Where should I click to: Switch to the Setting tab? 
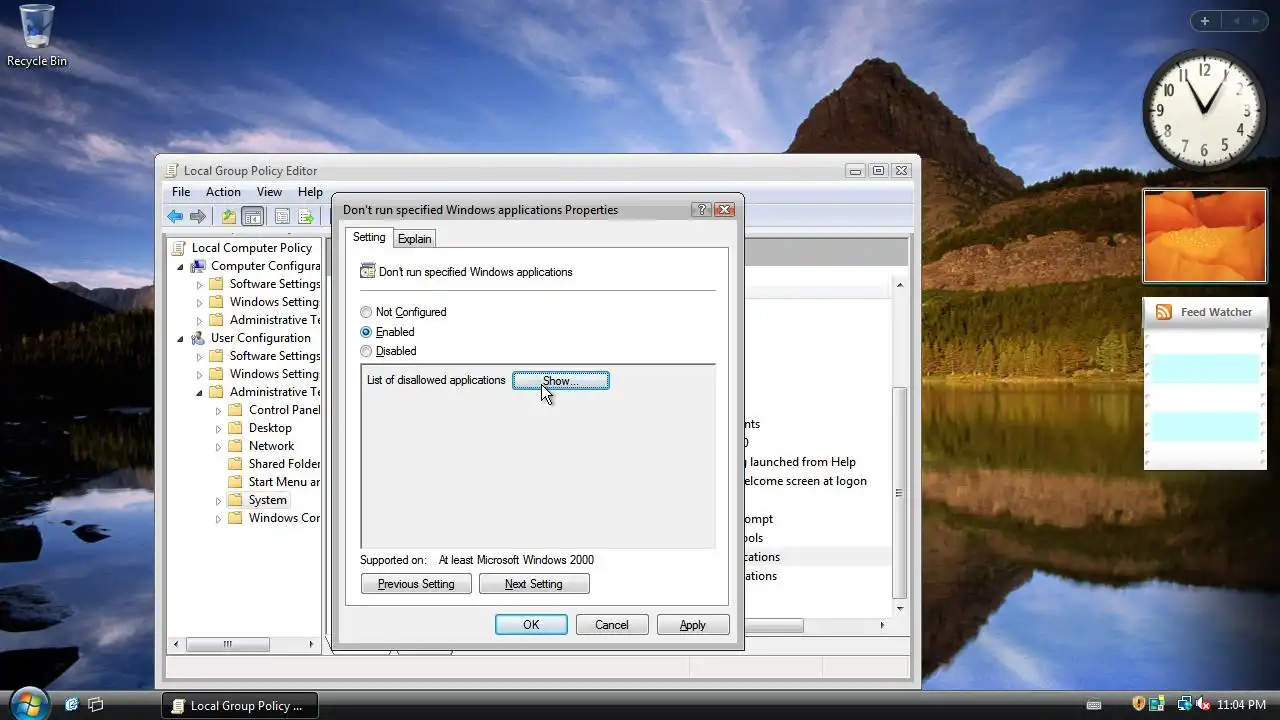click(x=369, y=237)
